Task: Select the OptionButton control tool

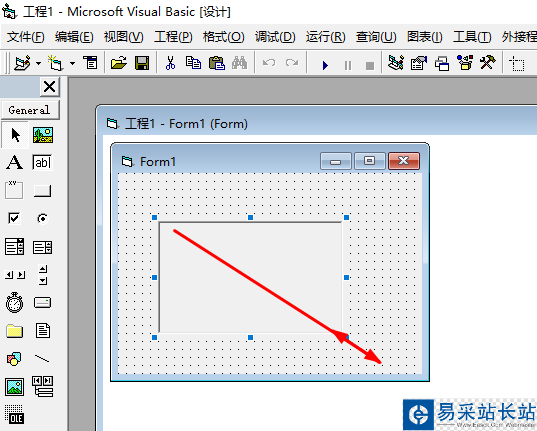Action: point(42,218)
